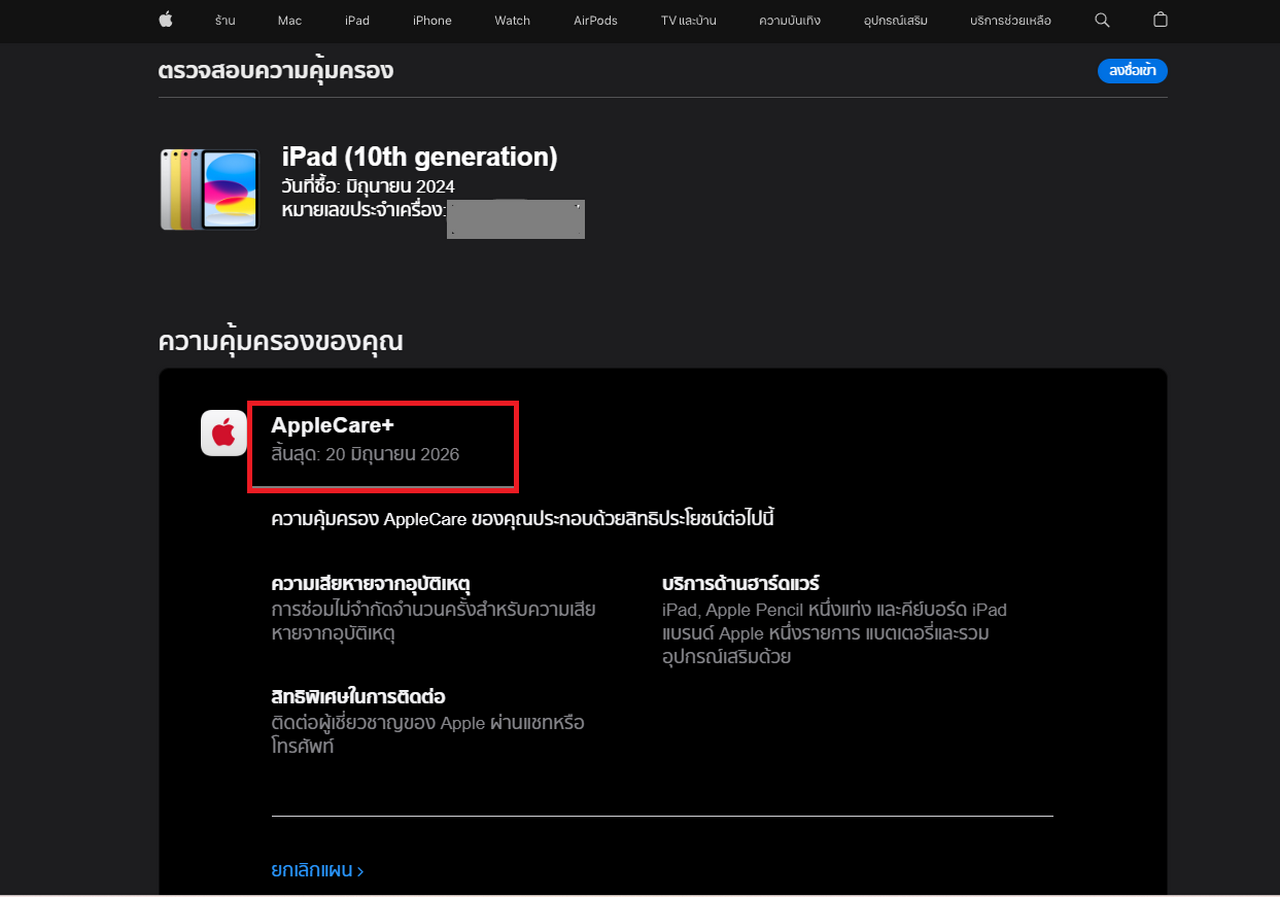Click the ยกเลิกแผน cancel plan link
The image size is (1280, 897).
(x=317, y=870)
